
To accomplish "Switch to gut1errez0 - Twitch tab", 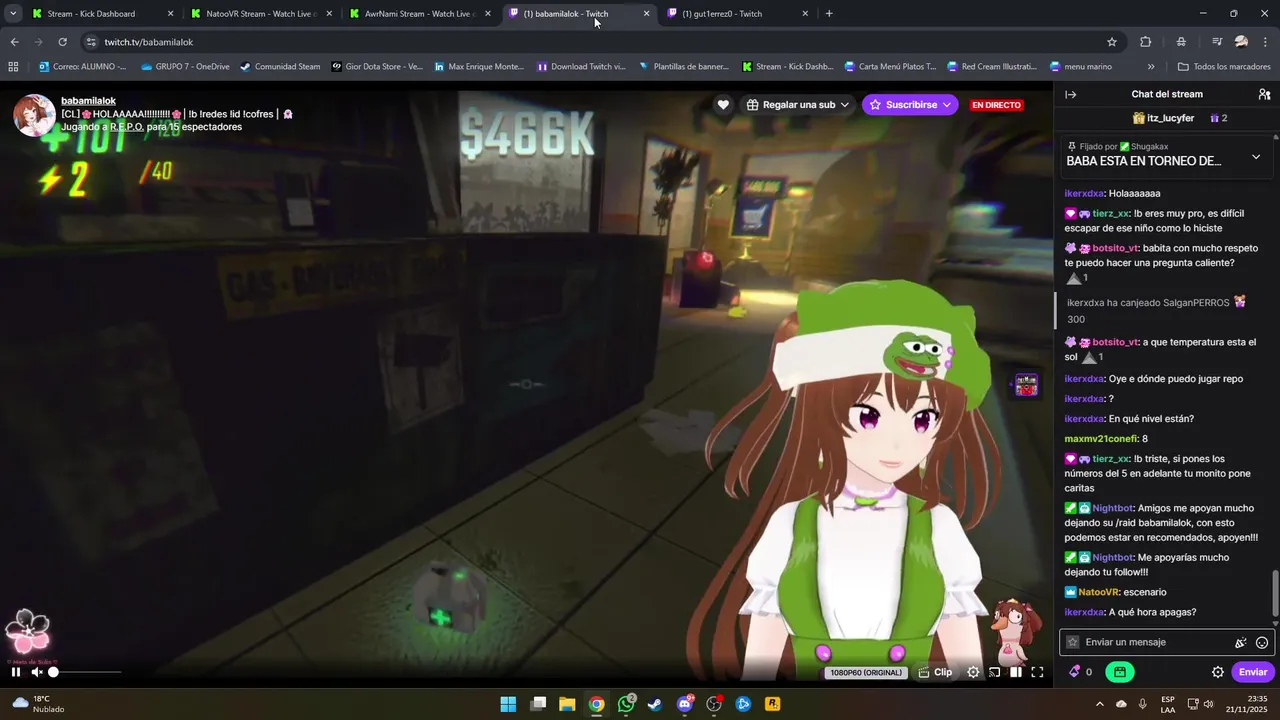I will [738, 14].
